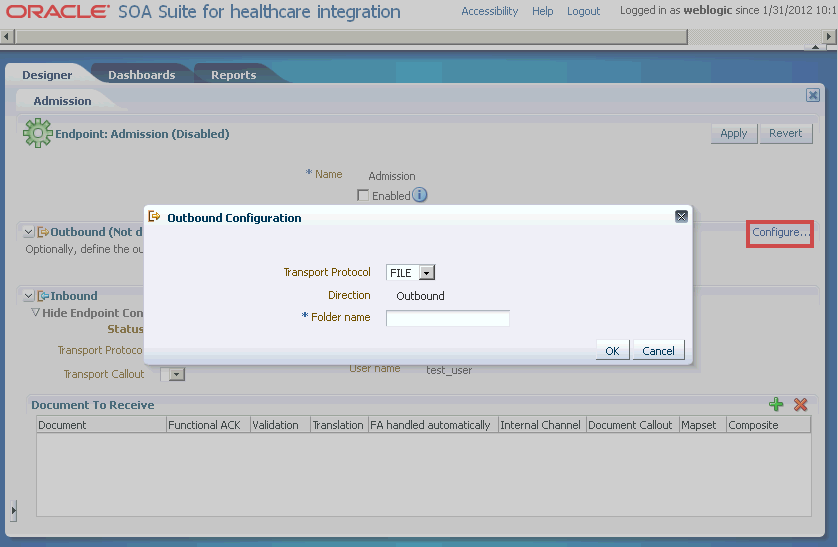
Task: Click FA handled automatically column header
Action: tap(433, 425)
